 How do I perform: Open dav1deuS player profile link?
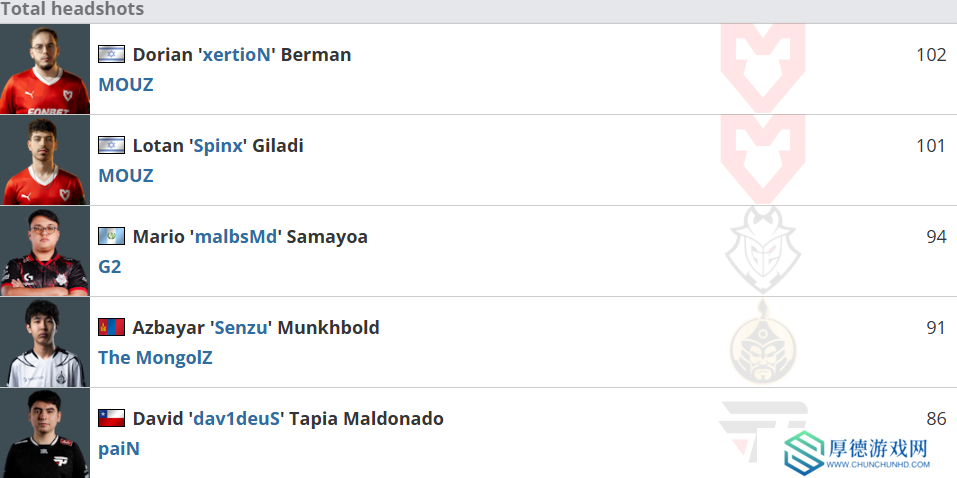236,418
